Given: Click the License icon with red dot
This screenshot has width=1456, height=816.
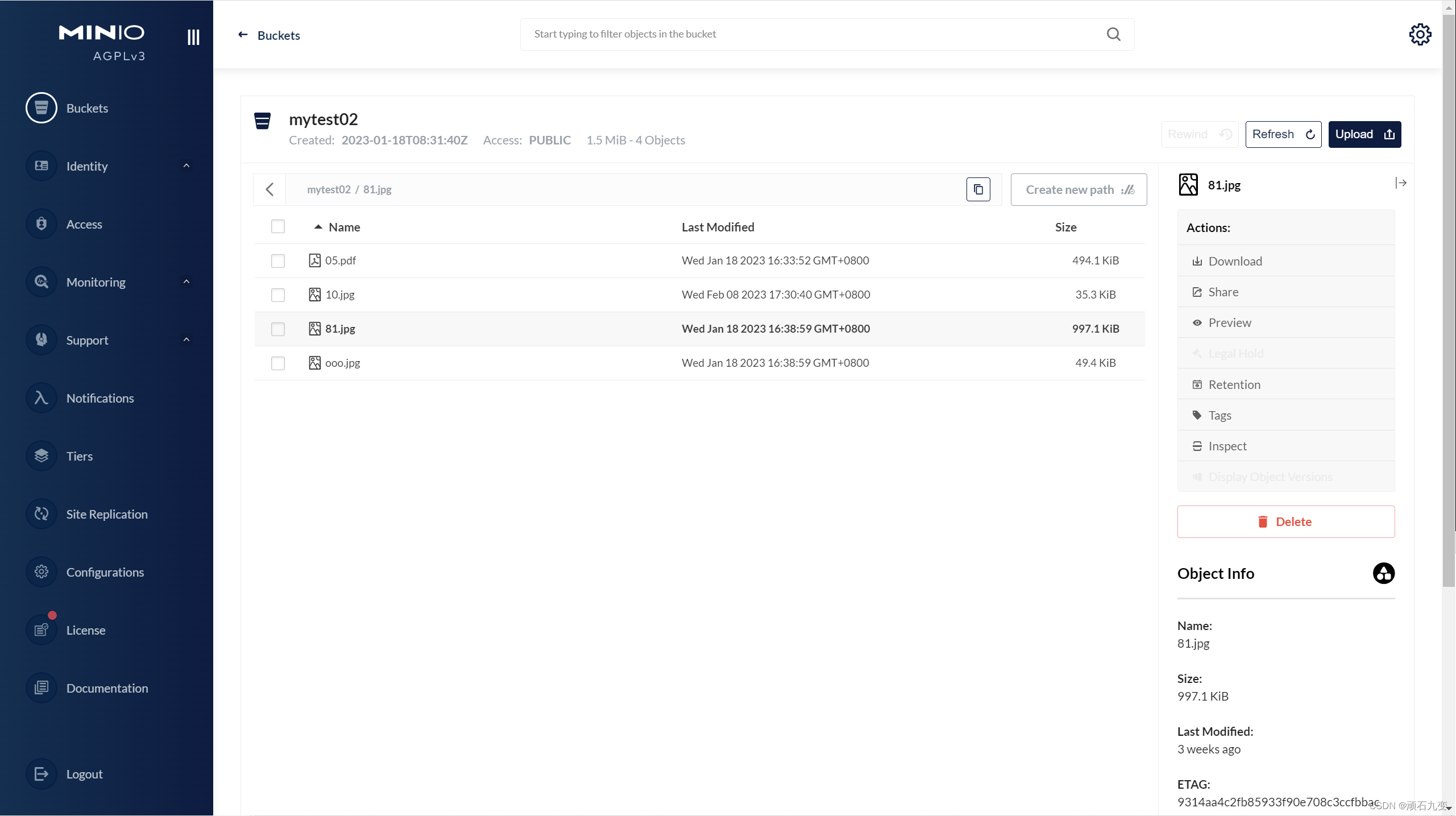Looking at the screenshot, I should tap(42, 630).
